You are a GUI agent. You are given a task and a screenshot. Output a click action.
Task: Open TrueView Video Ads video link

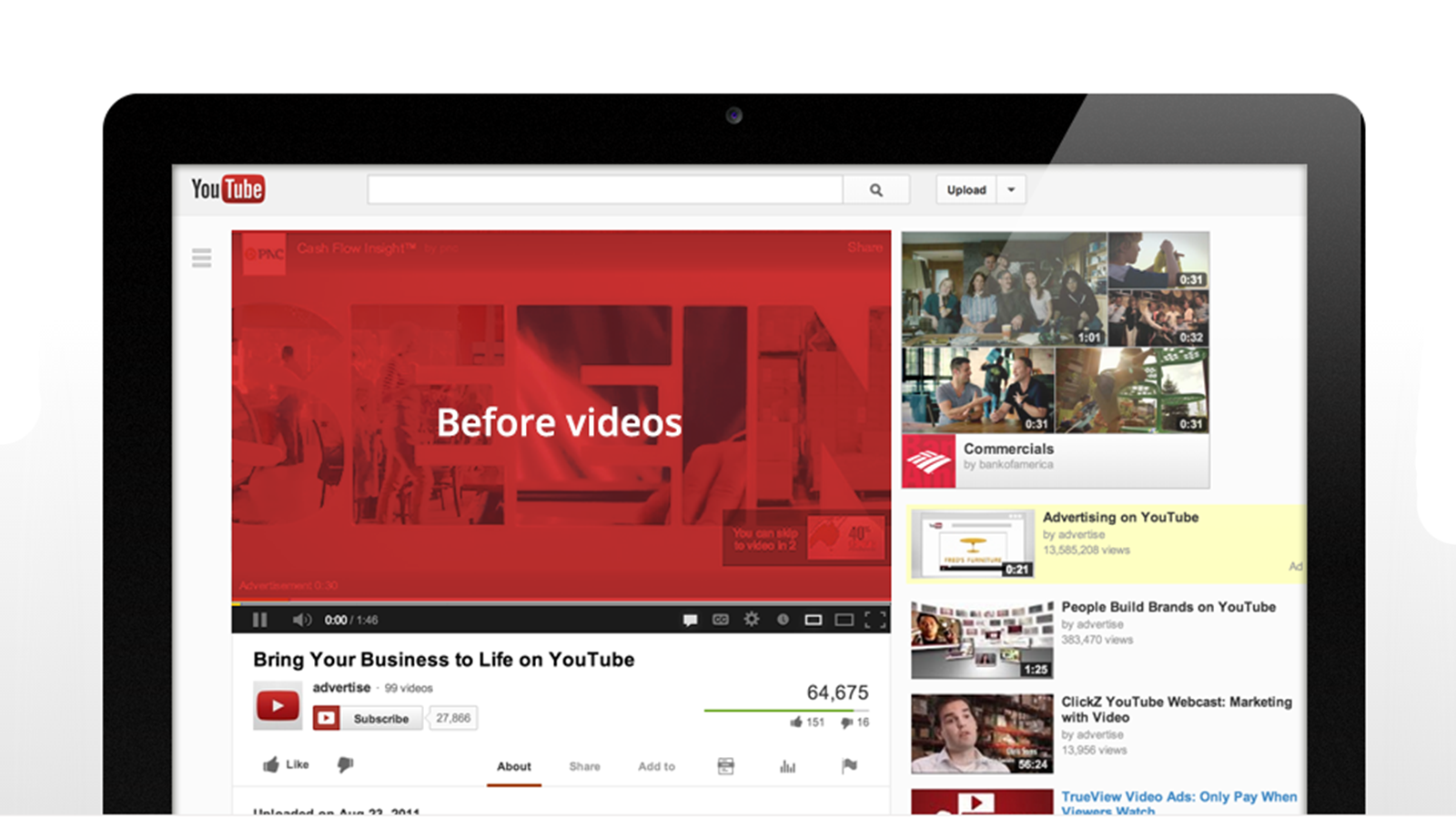pos(1179,803)
